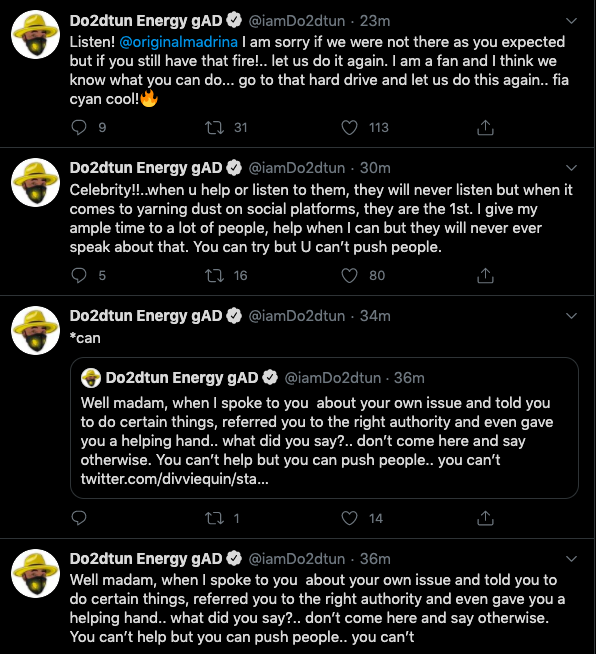This screenshot has height=654, width=596.
Task: Open the @originalmadrina mention link
Action: pos(179,42)
